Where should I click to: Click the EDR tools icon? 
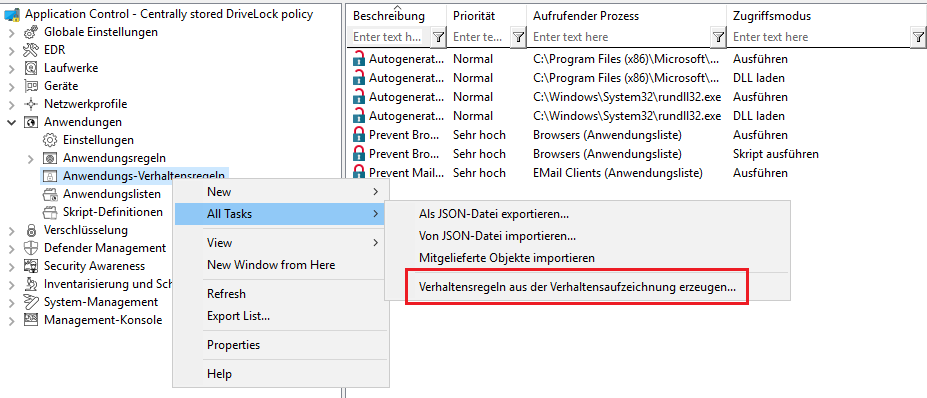[x=31, y=50]
